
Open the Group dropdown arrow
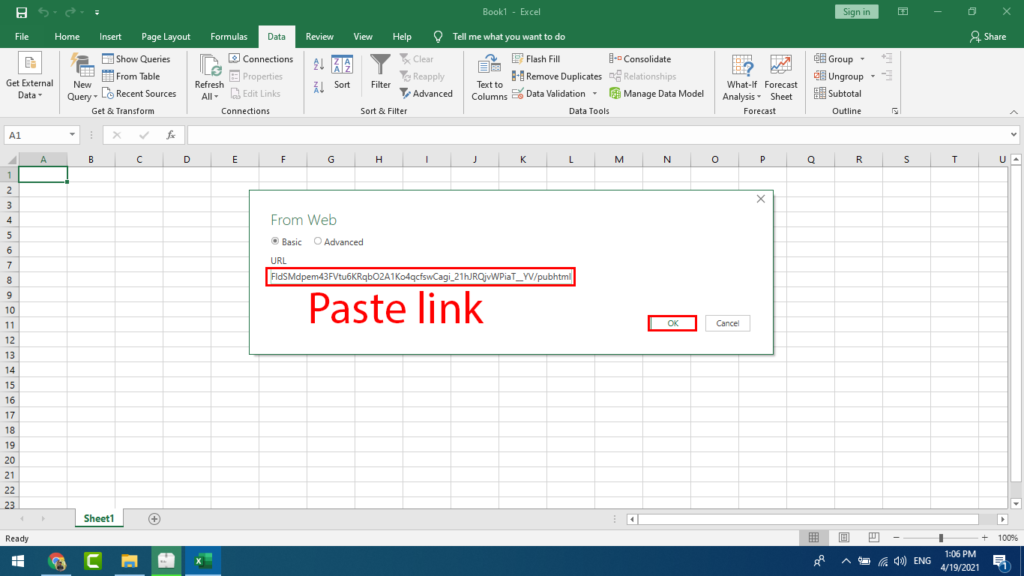click(x=863, y=59)
